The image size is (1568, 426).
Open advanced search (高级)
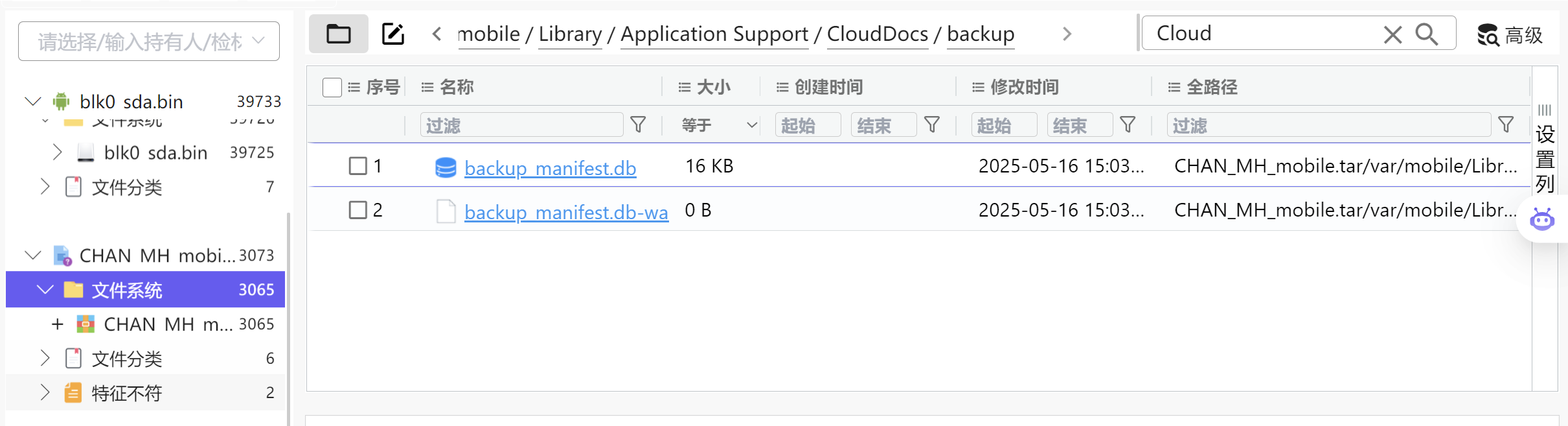point(1510,35)
